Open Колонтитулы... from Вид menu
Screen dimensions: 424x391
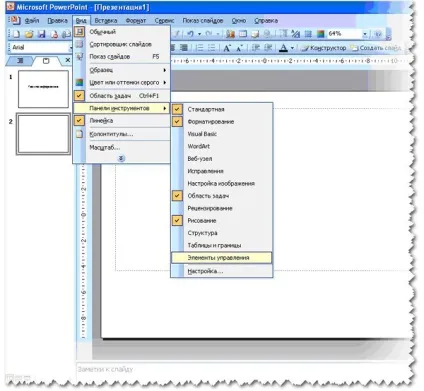click(x=121, y=134)
